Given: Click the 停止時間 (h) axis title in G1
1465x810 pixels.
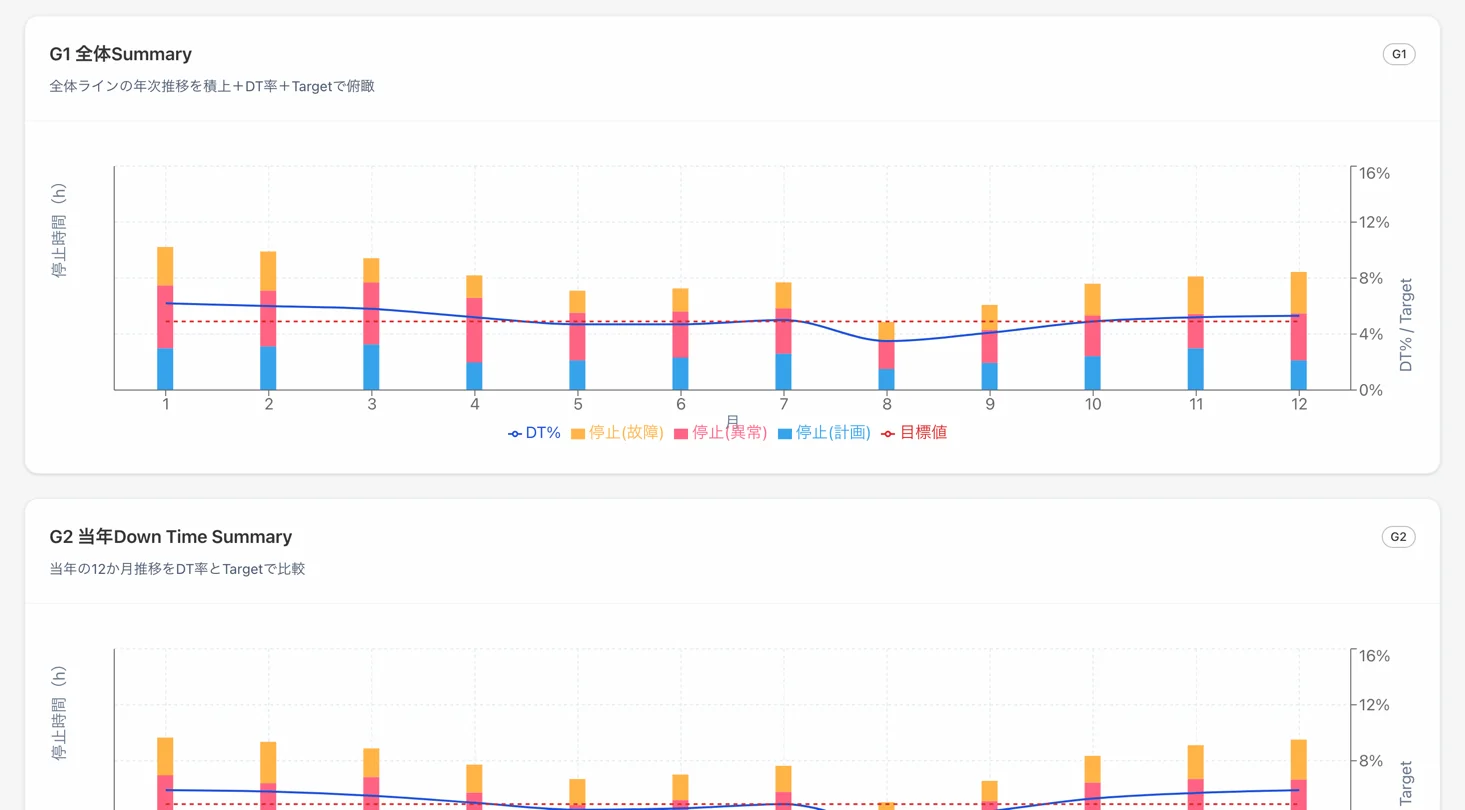Looking at the screenshot, I should [x=60, y=231].
